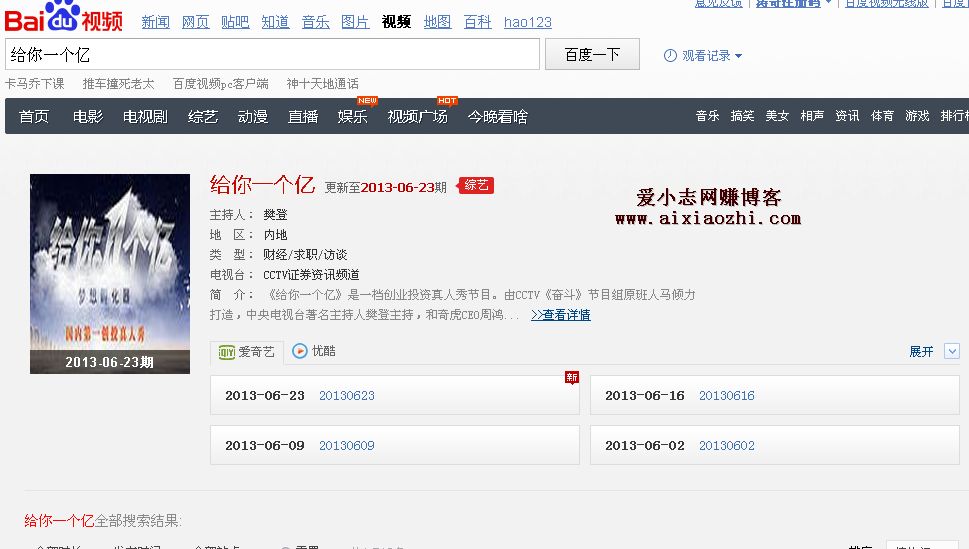
Task: Open the 贴吧 link
Action: coord(235,22)
